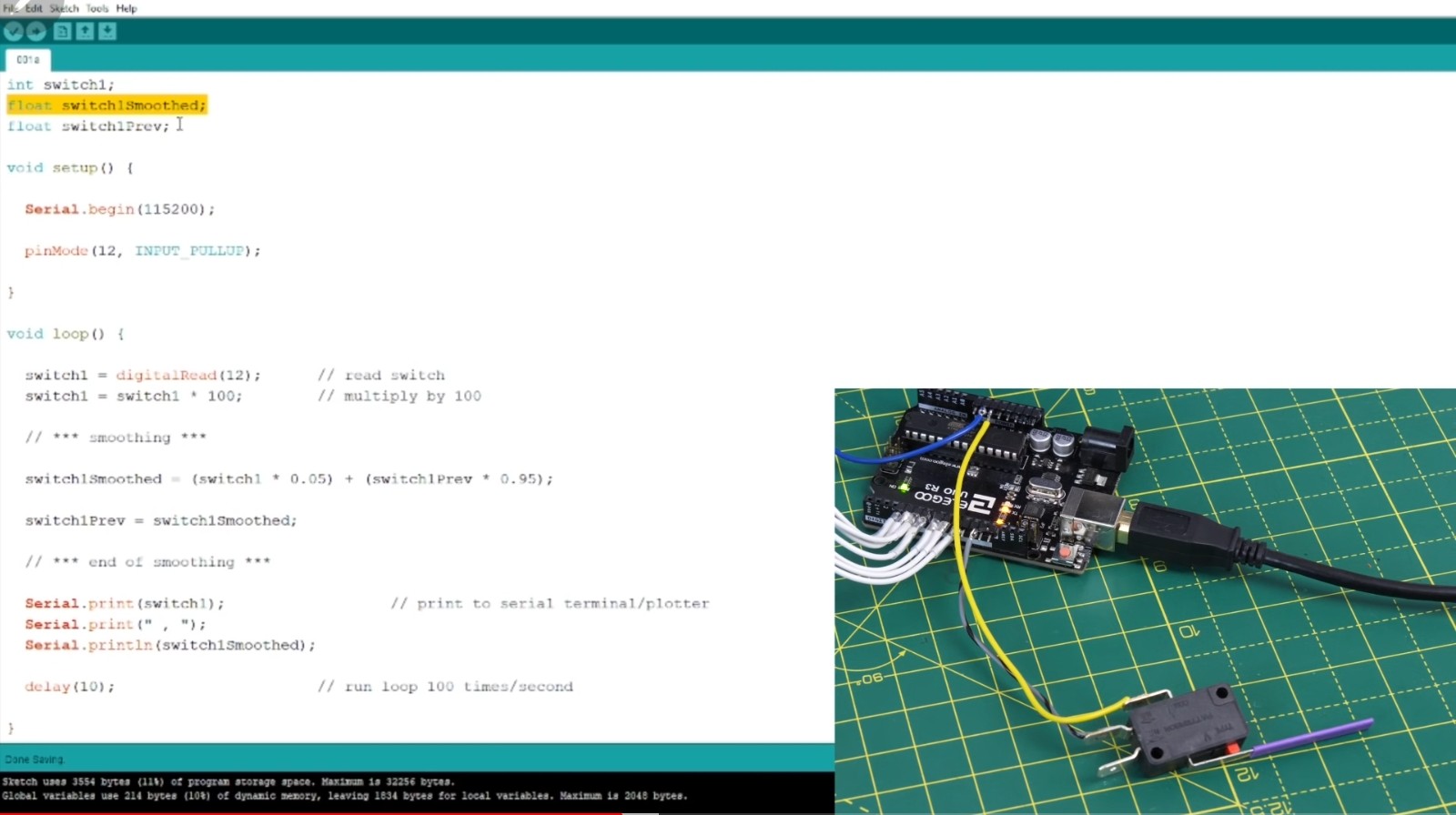1456x815 pixels.
Task: Click the '// multiply by 100' comment
Action: tap(399, 397)
